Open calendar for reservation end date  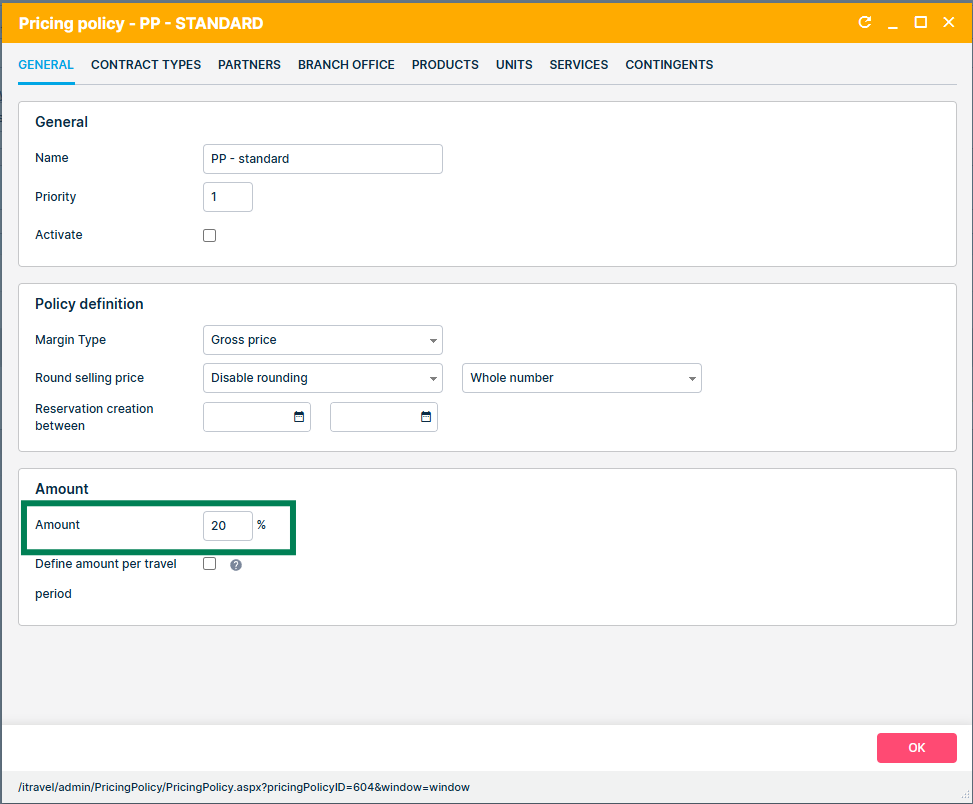coord(425,417)
